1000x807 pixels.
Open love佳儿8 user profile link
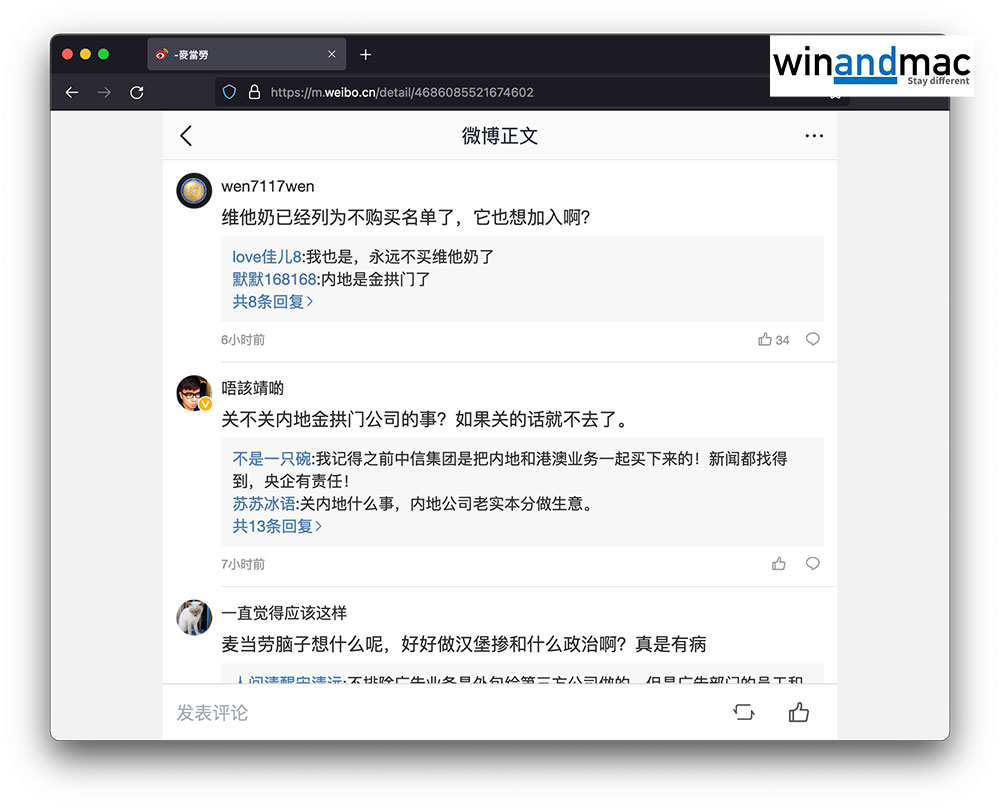[x=266, y=257]
